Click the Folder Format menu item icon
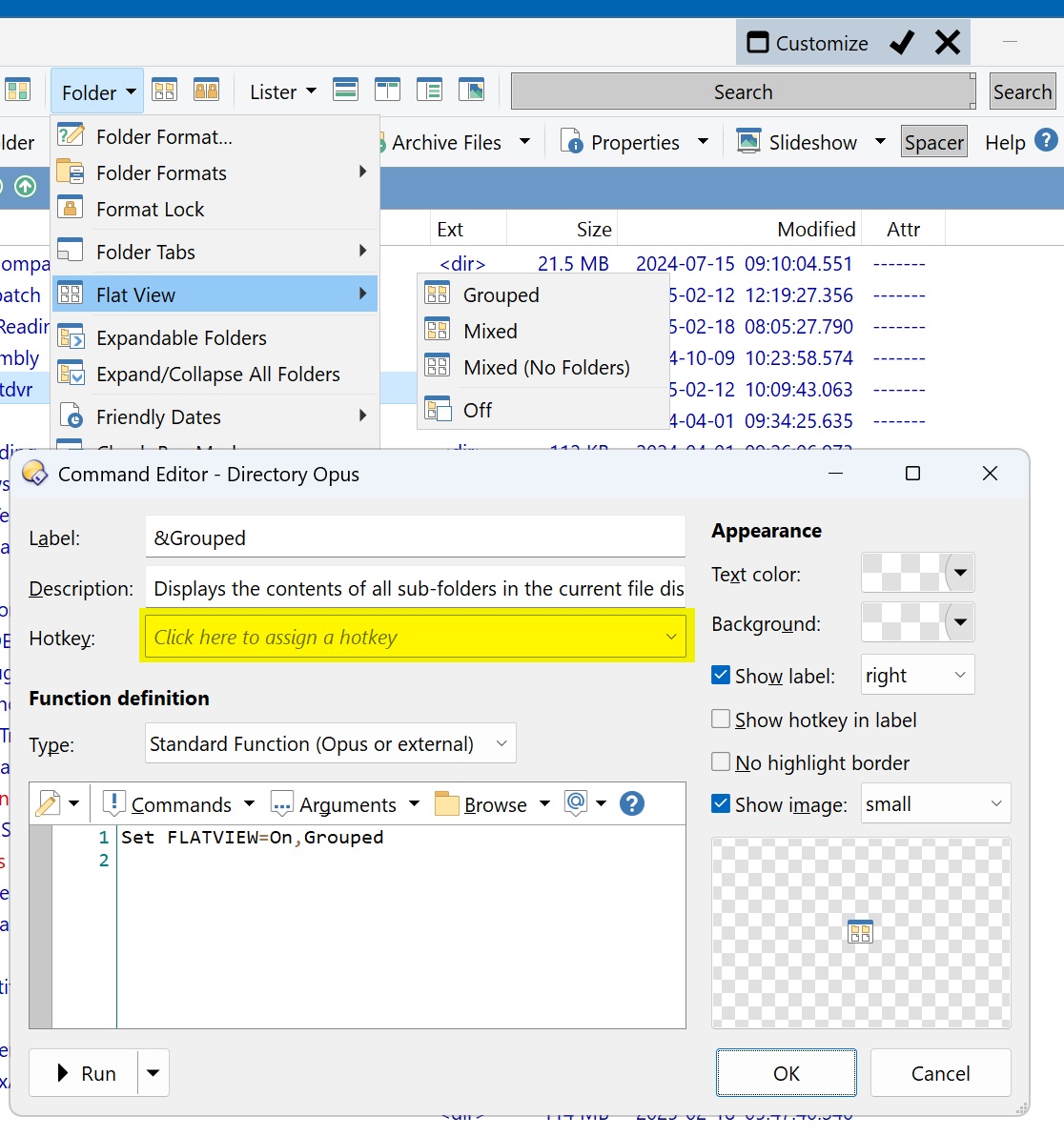The width and height of the screenshot is (1064, 1136). (x=72, y=135)
